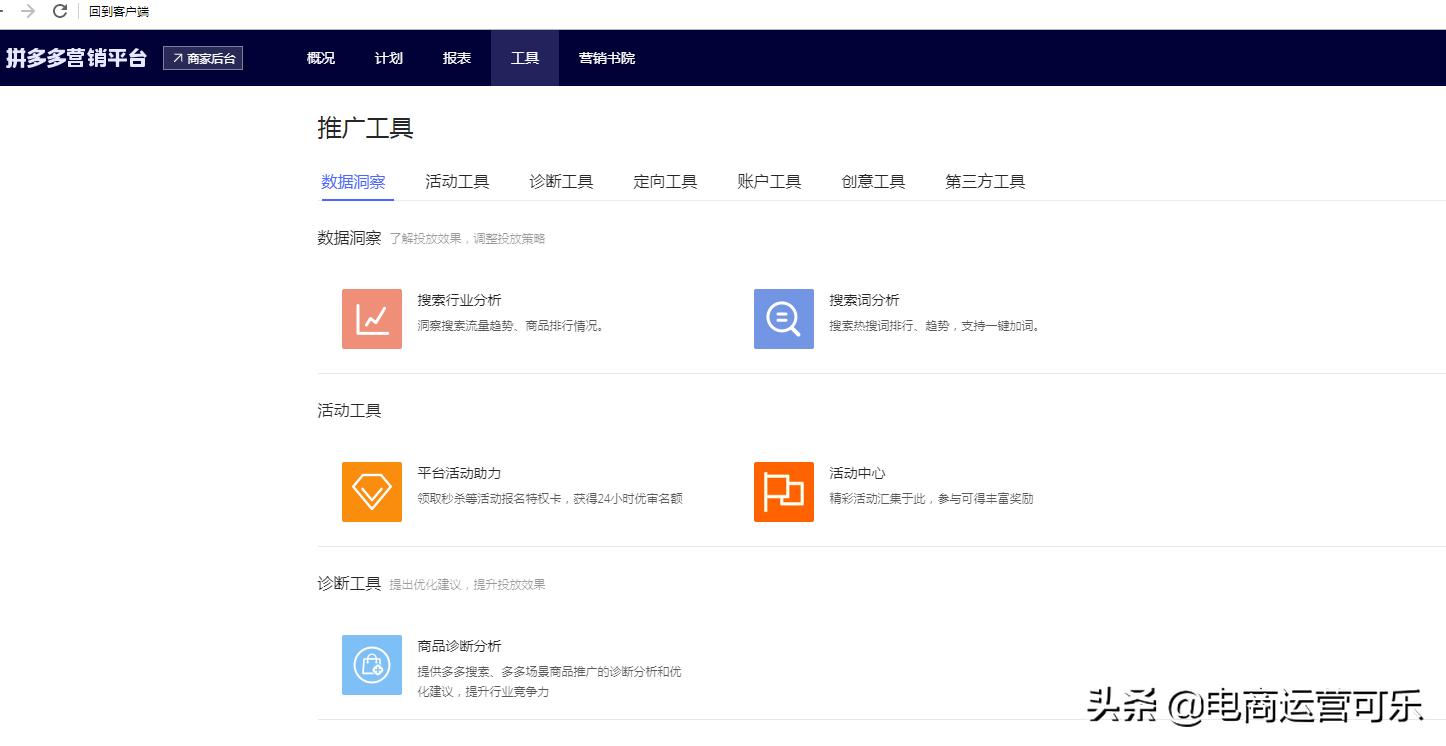The height and width of the screenshot is (746, 1446).
Task: Select the 概况 menu item
Action: pyautogui.click(x=319, y=58)
